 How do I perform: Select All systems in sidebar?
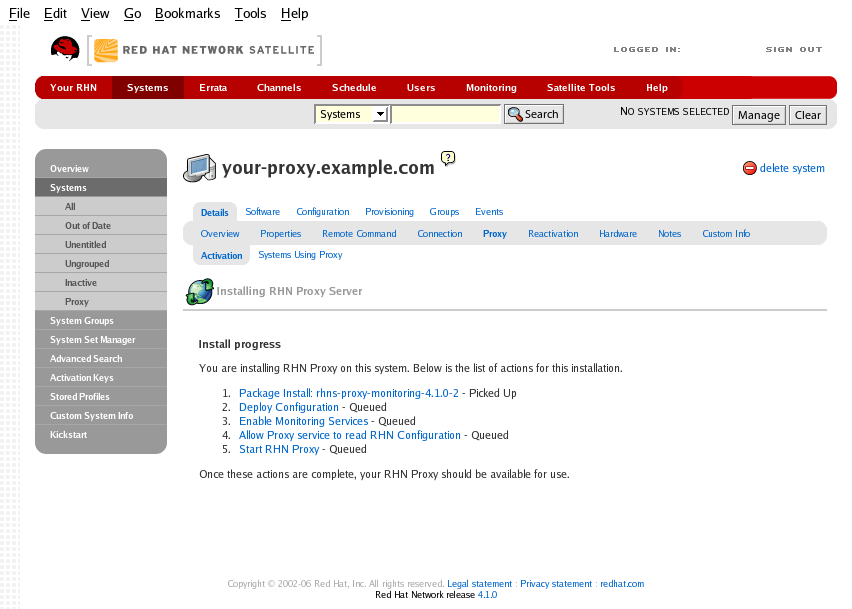(101, 206)
